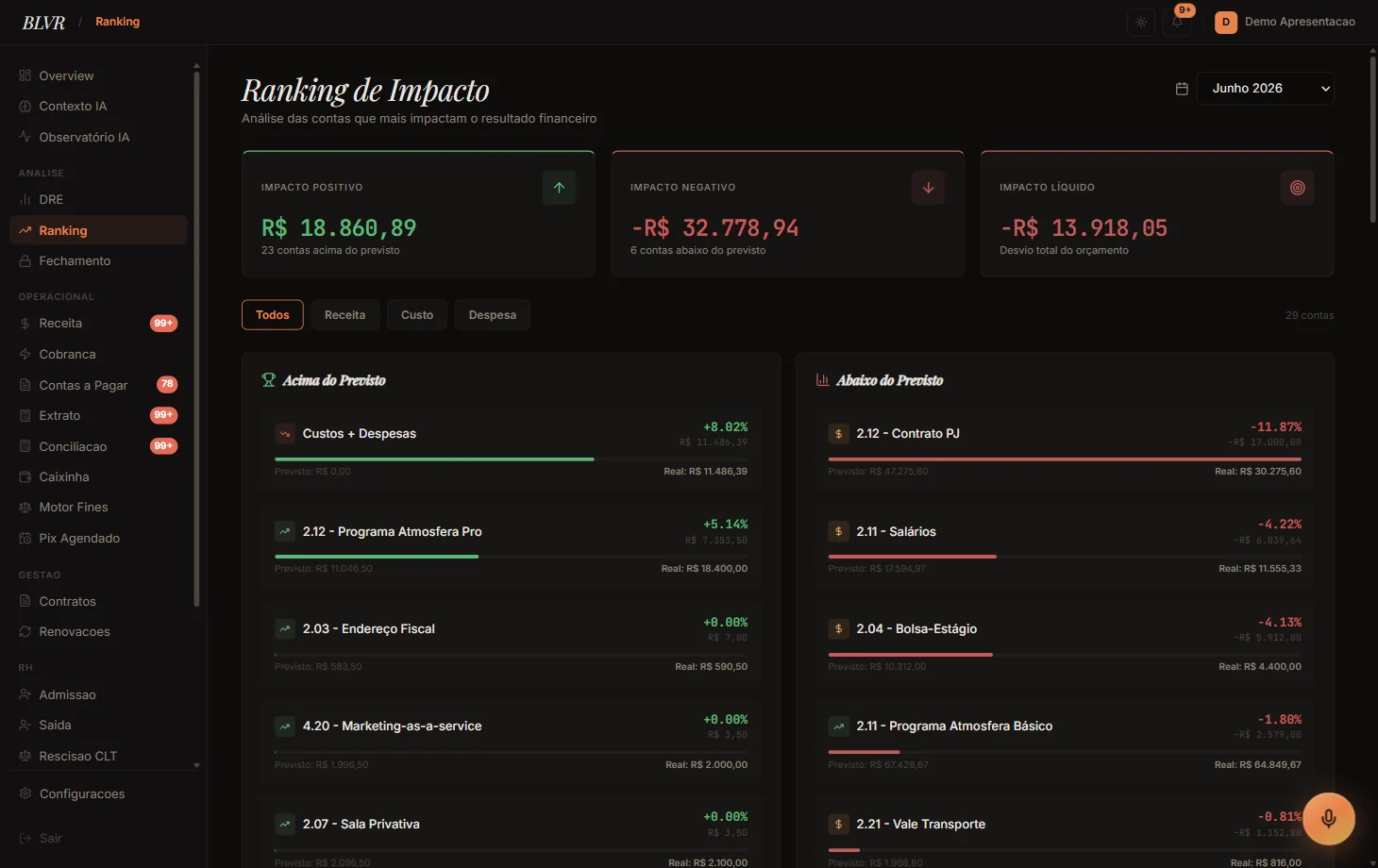Click the Ranking breadcrumb link
Screen dimensions: 1378x868
117,22
